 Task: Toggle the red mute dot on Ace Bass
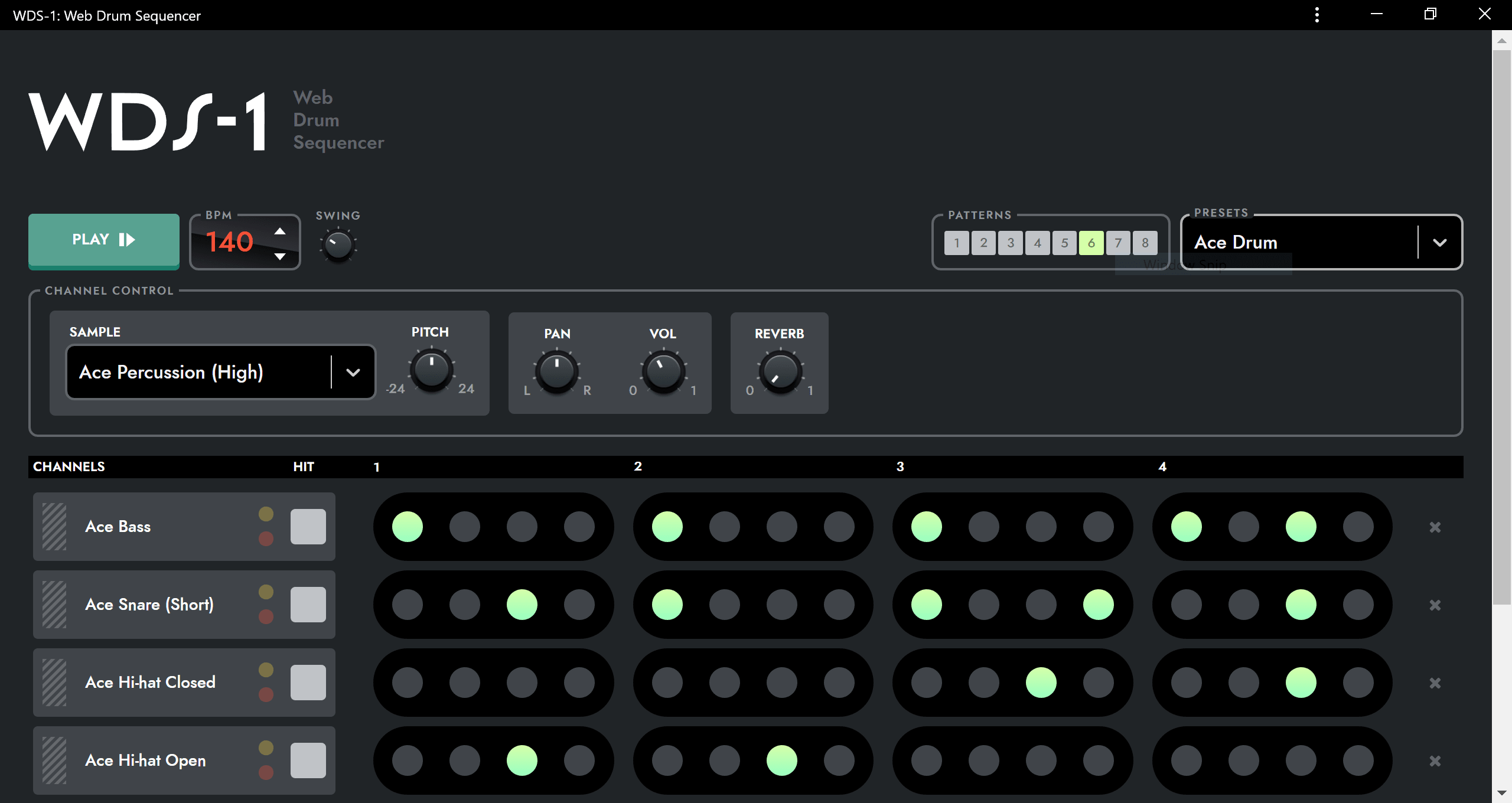(x=266, y=539)
